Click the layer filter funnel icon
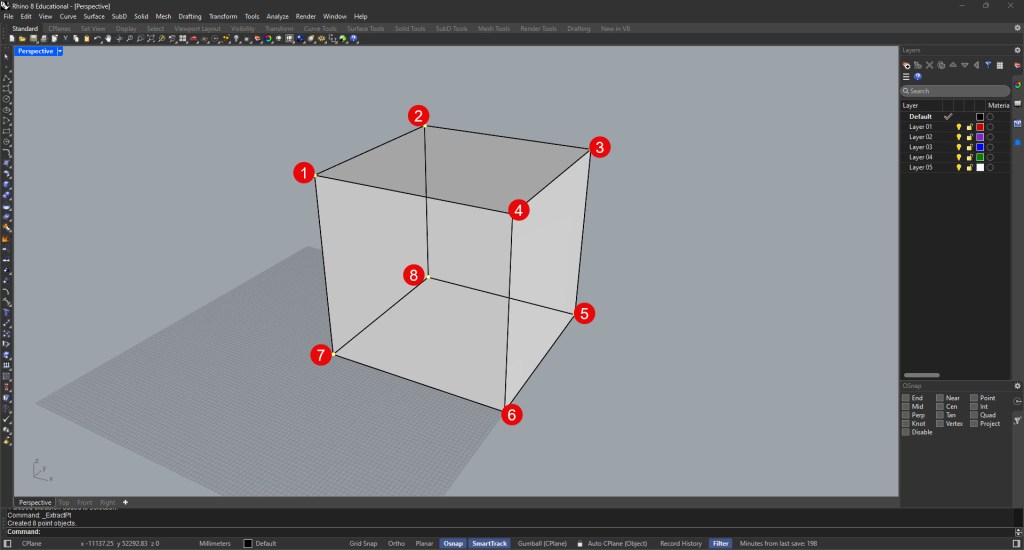 988,65
